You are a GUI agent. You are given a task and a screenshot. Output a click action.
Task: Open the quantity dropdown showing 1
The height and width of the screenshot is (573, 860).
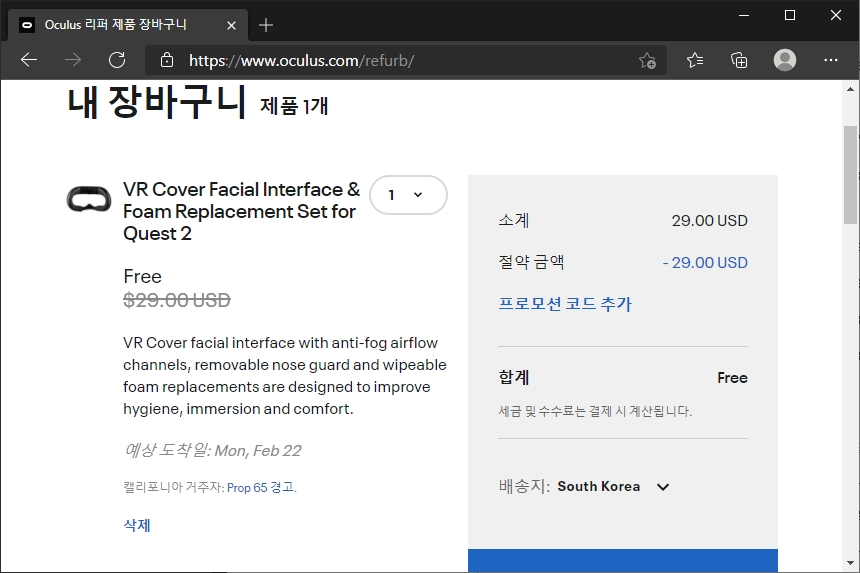pos(408,195)
